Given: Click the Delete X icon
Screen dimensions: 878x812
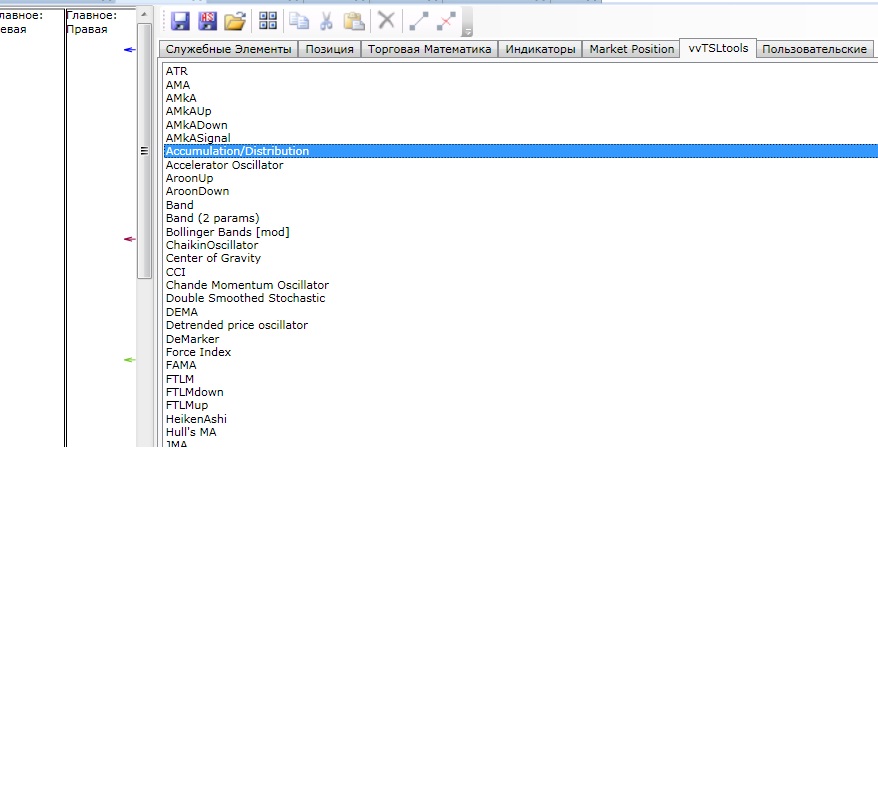Looking at the screenshot, I should [386, 21].
